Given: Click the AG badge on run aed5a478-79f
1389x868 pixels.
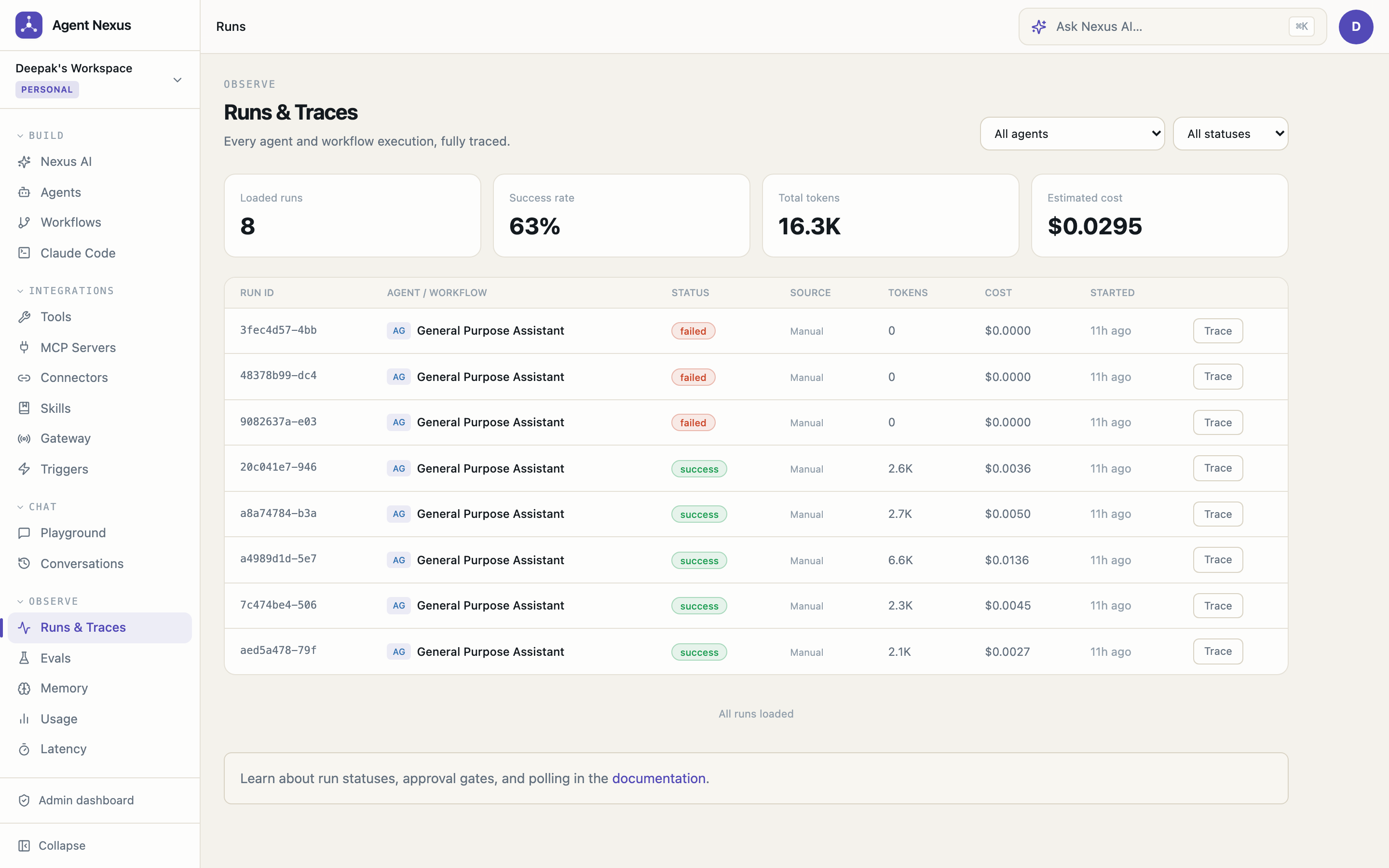Looking at the screenshot, I should tap(399, 651).
